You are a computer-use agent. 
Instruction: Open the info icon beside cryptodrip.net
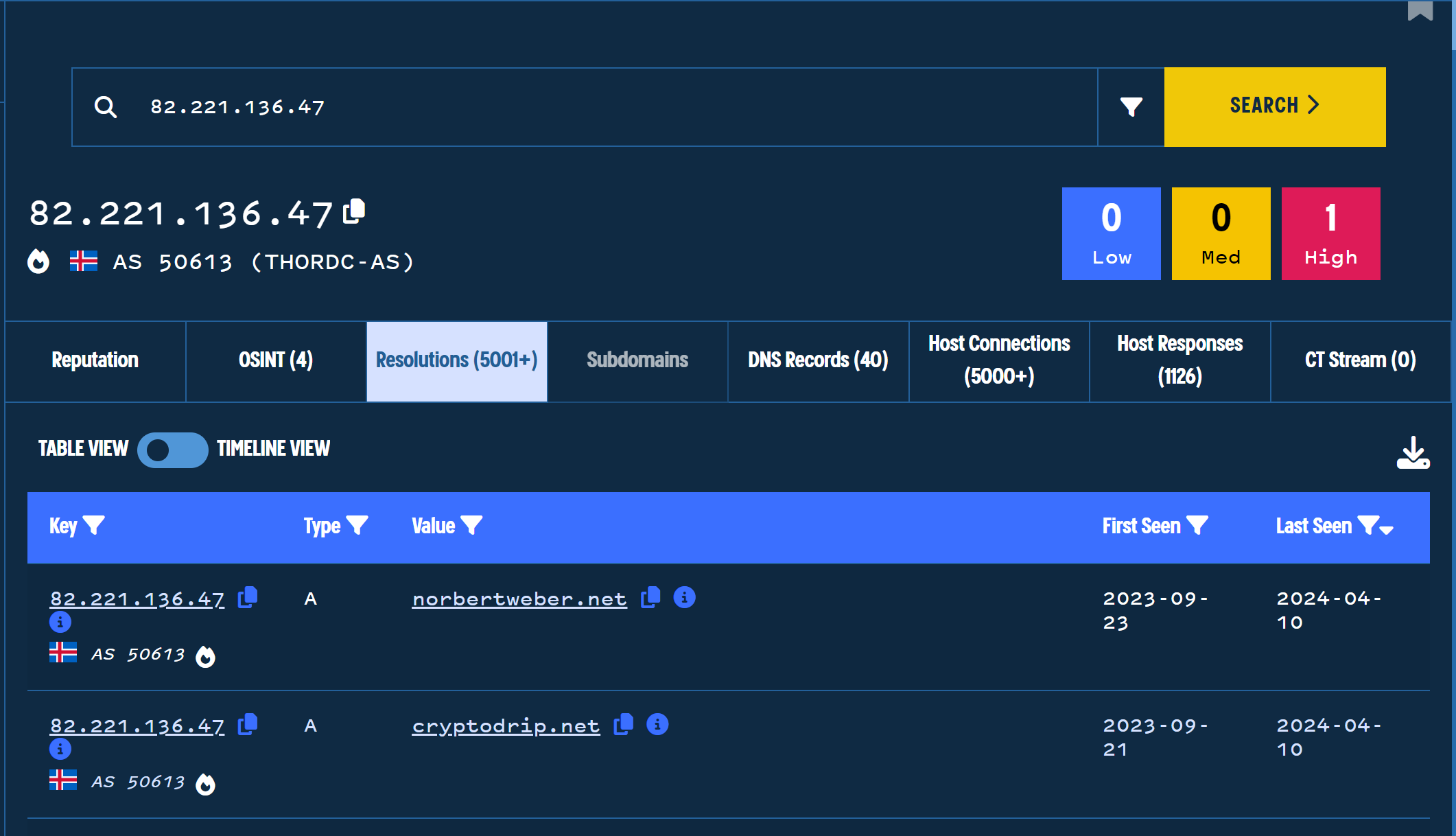tap(657, 725)
